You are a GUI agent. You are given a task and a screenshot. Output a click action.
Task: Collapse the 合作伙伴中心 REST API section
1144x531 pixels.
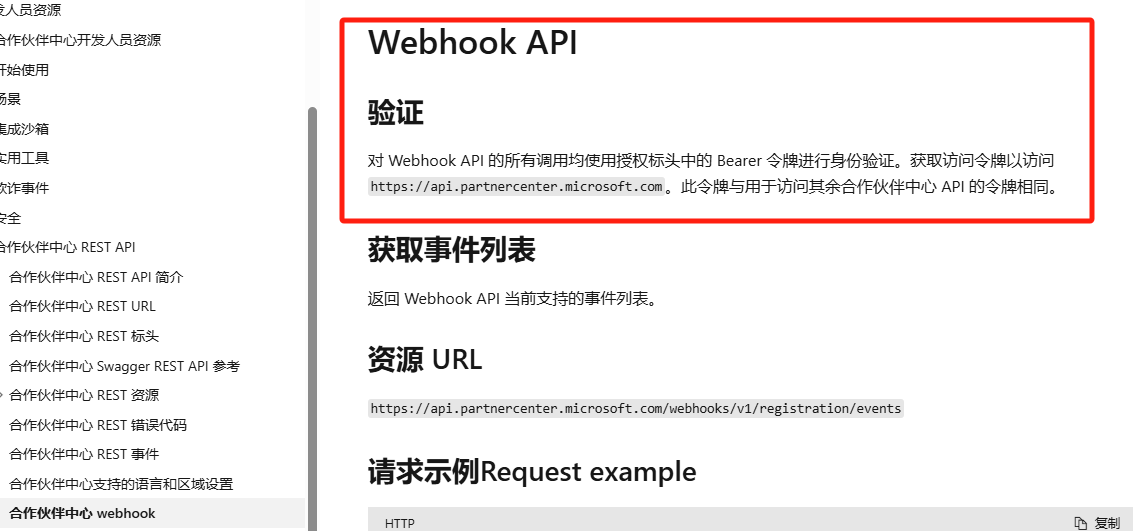point(67,247)
